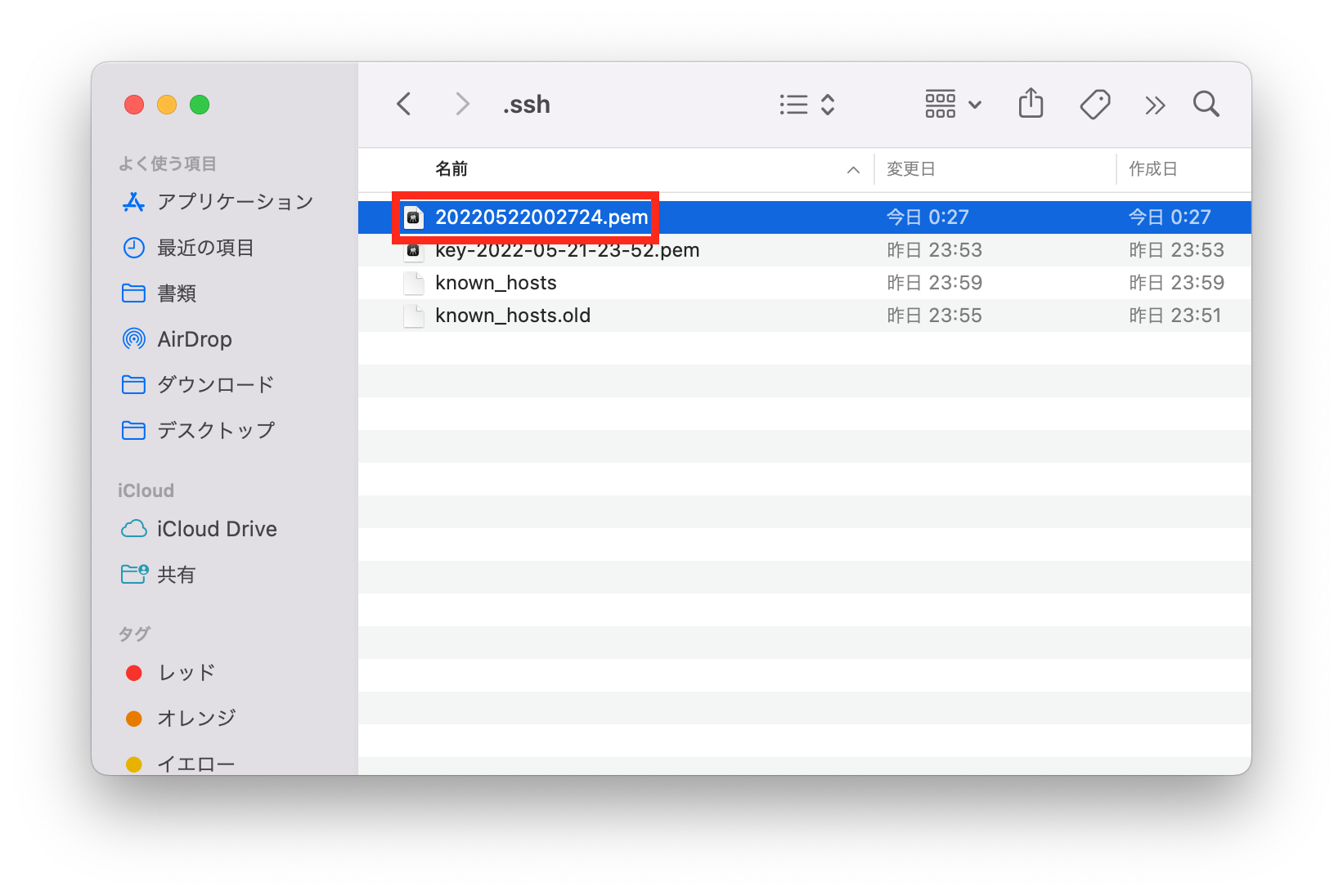Sort files by the 変更日 column

910,169
